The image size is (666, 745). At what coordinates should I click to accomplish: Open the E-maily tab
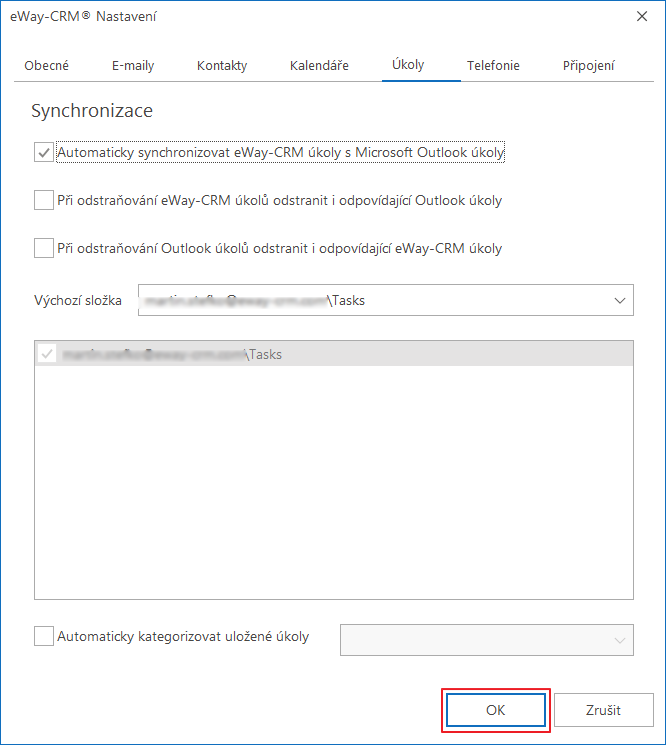point(133,66)
